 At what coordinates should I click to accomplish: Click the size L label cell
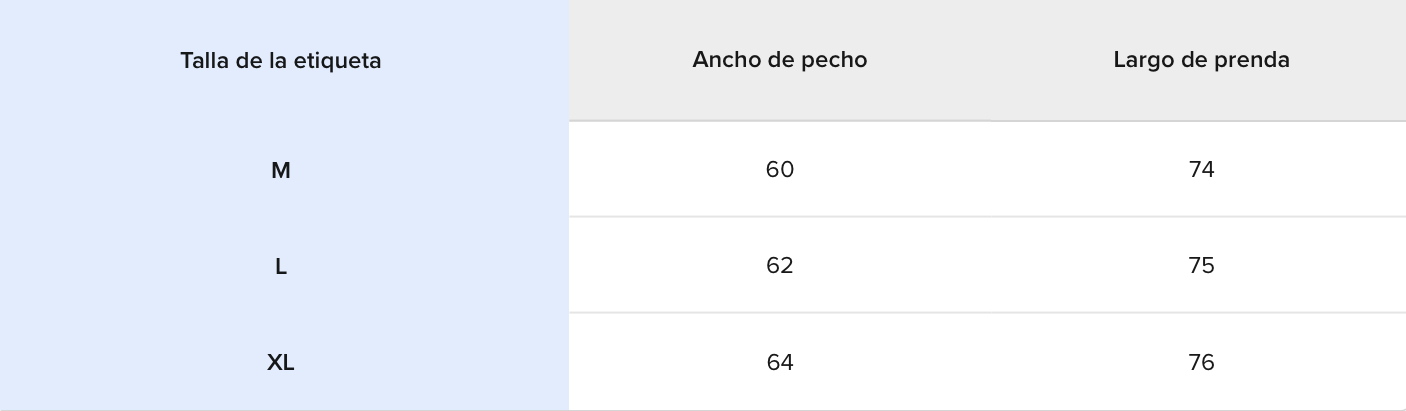[x=280, y=267]
